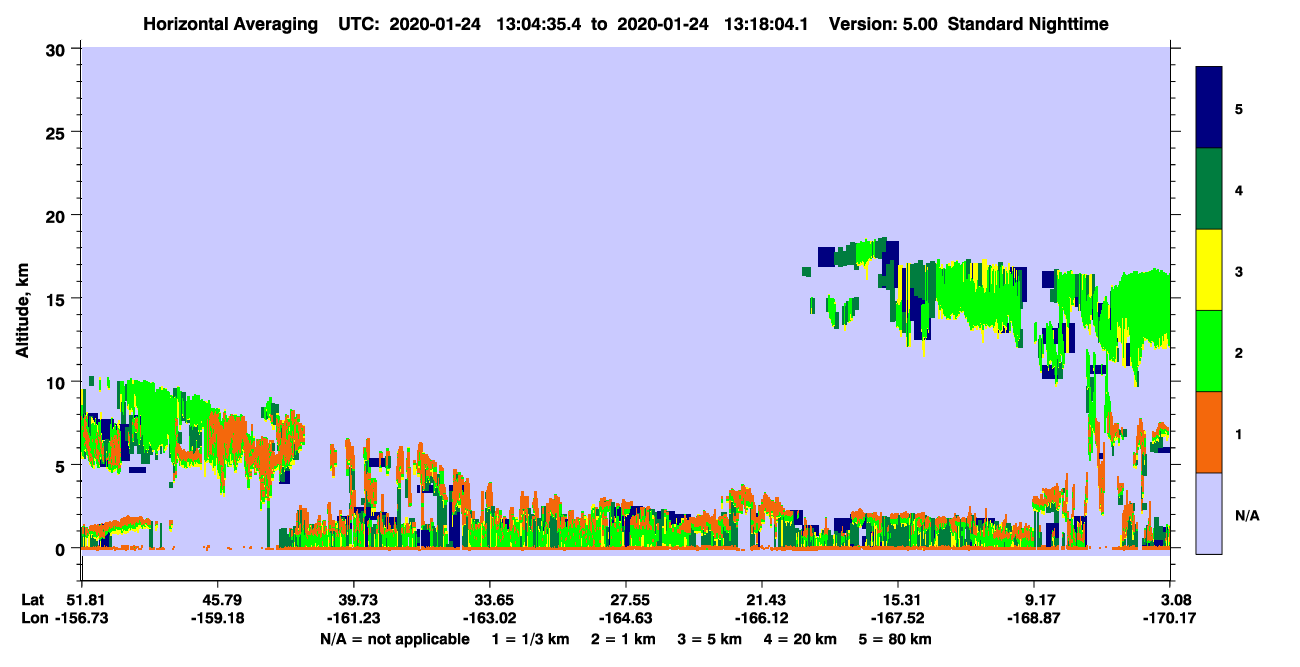Click the longitude value -166.12
This screenshot has width=1300, height=667.
[762, 618]
